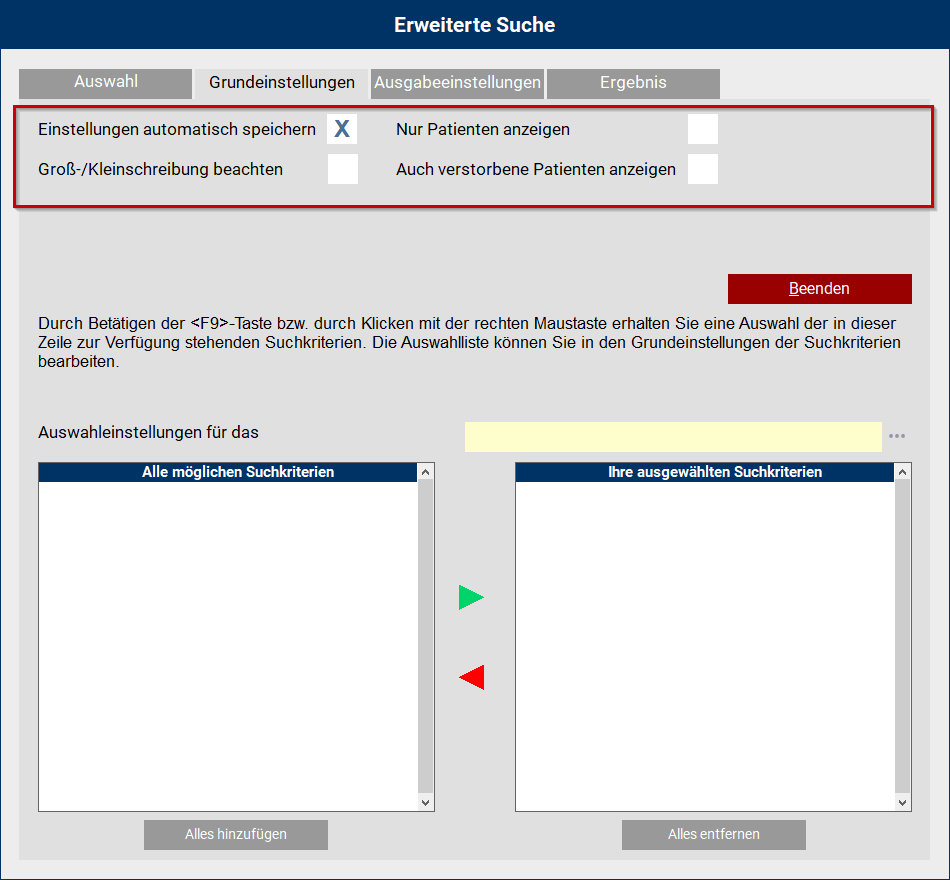Click the scrollbar track of the right list

tap(901, 640)
